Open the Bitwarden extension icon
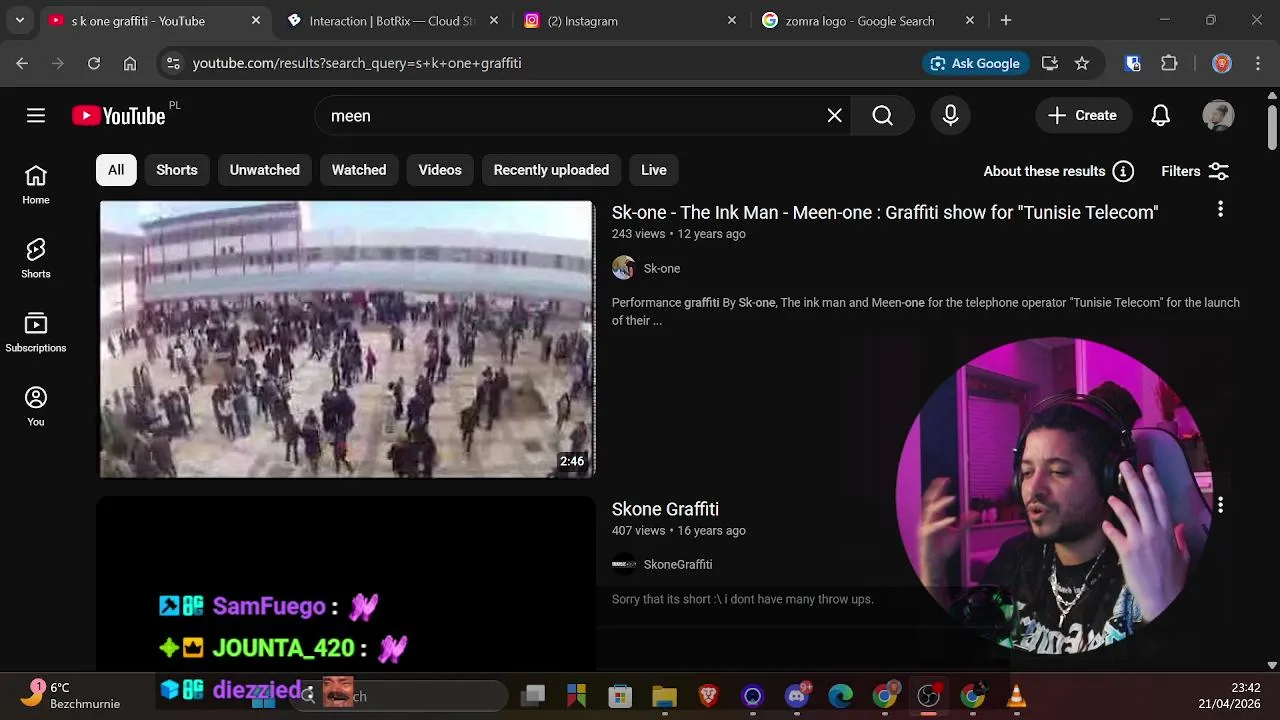The width and height of the screenshot is (1280, 720). click(x=1133, y=63)
